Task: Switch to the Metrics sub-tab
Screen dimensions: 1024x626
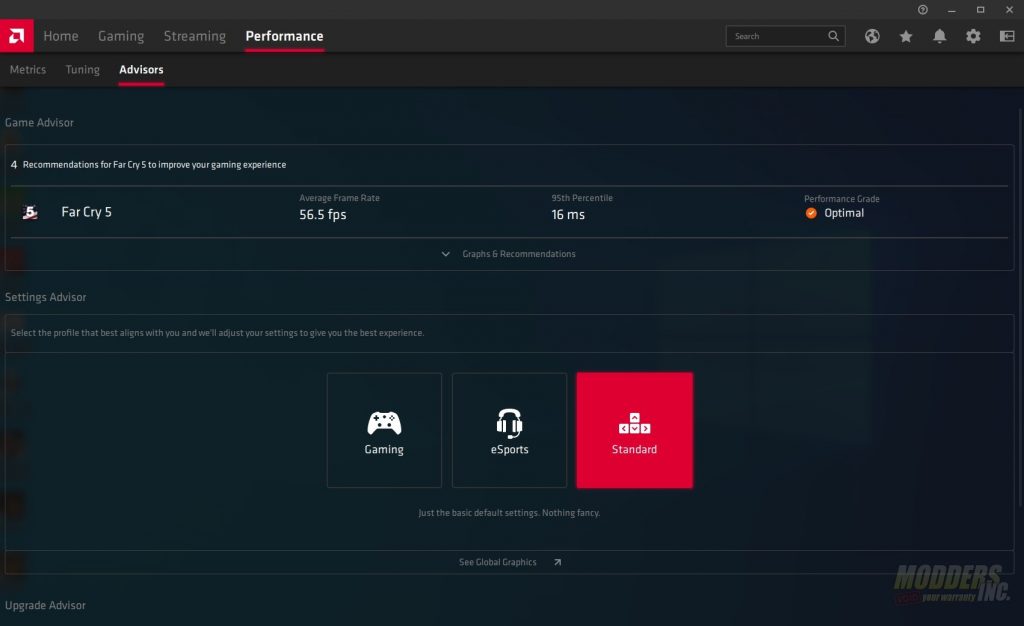Action: [x=27, y=69]
